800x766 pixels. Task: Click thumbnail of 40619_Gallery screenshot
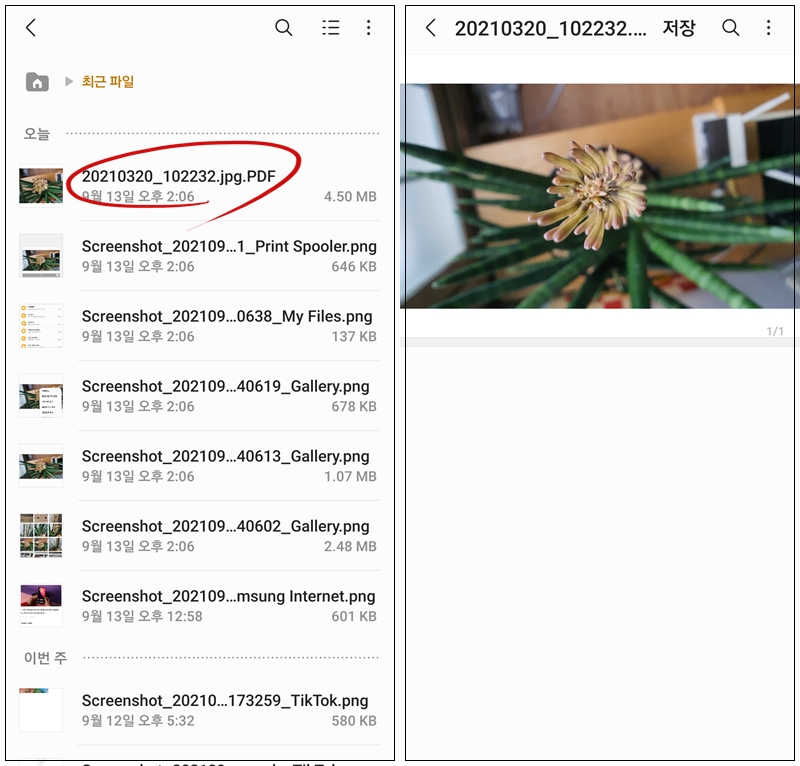(41, 396)
